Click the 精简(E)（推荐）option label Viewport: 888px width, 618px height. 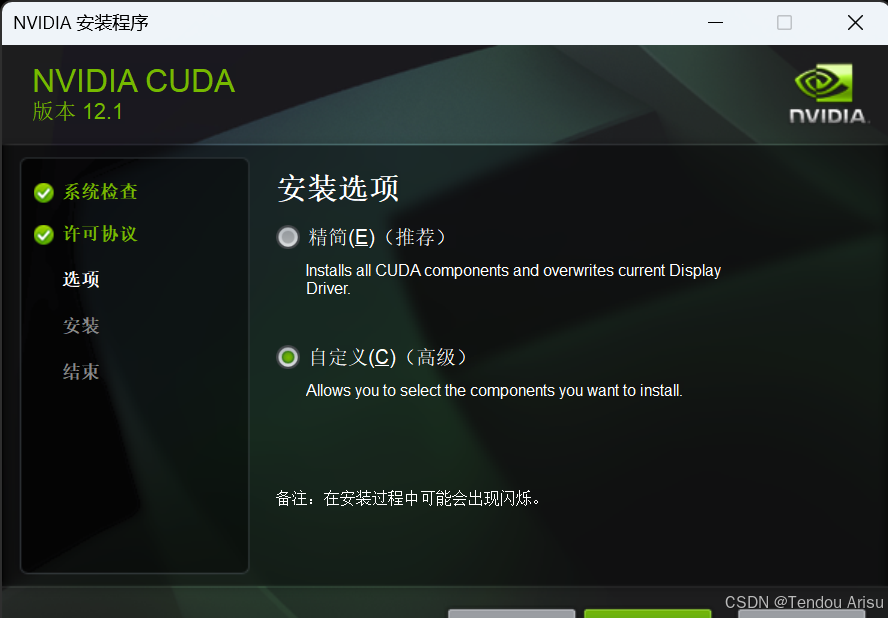click(378, 237)
